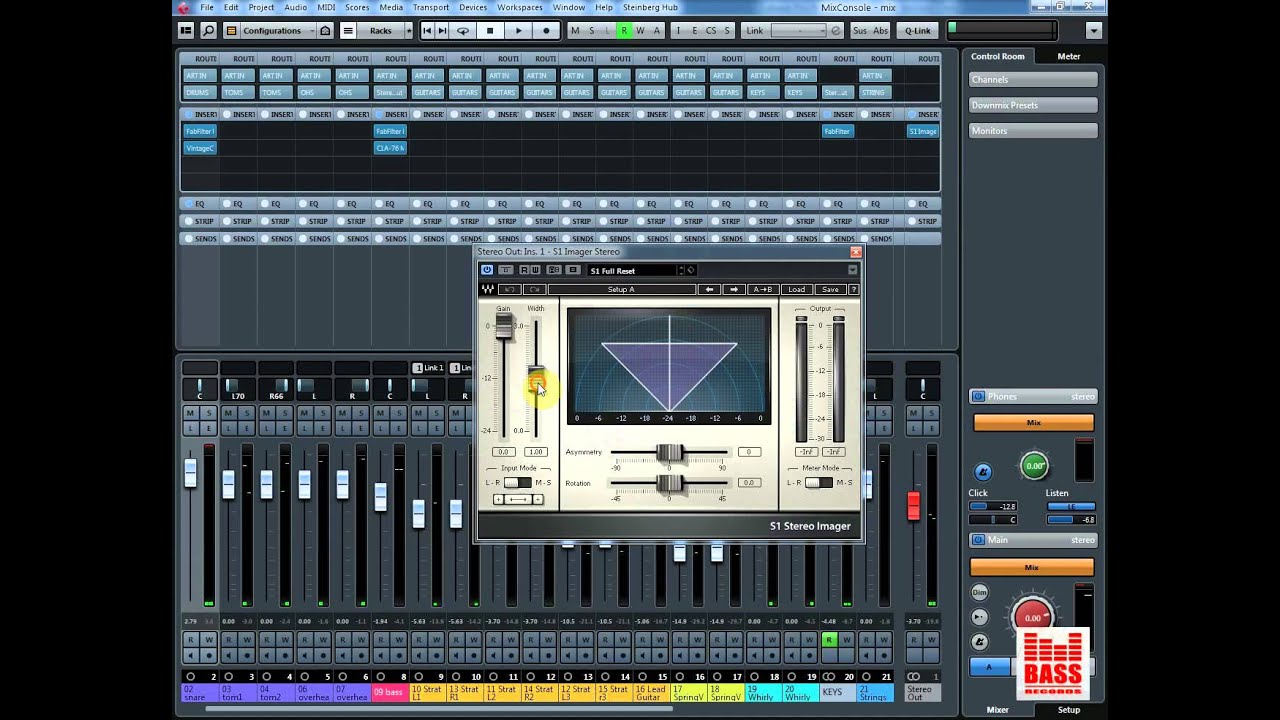
Task: Flip the Input Mode L-R / M-S switch
Action: tap(518, 483)
